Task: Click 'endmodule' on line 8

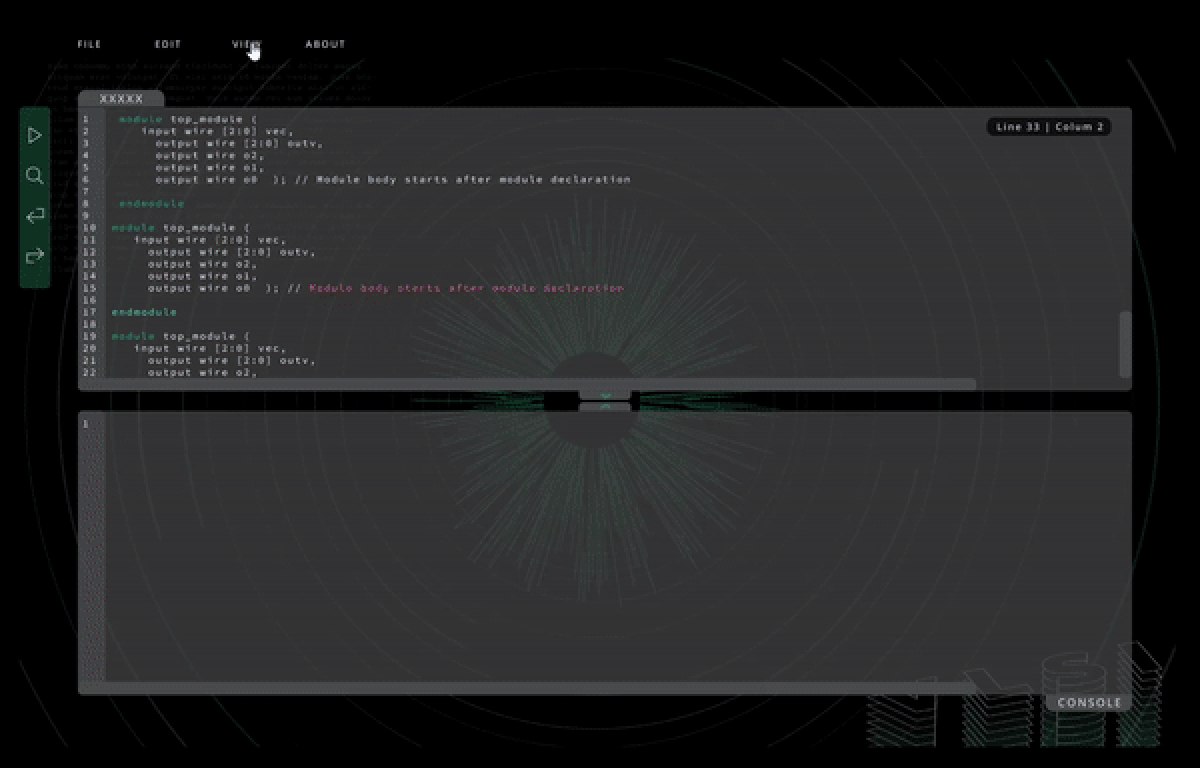Action: tap(152, 204)
